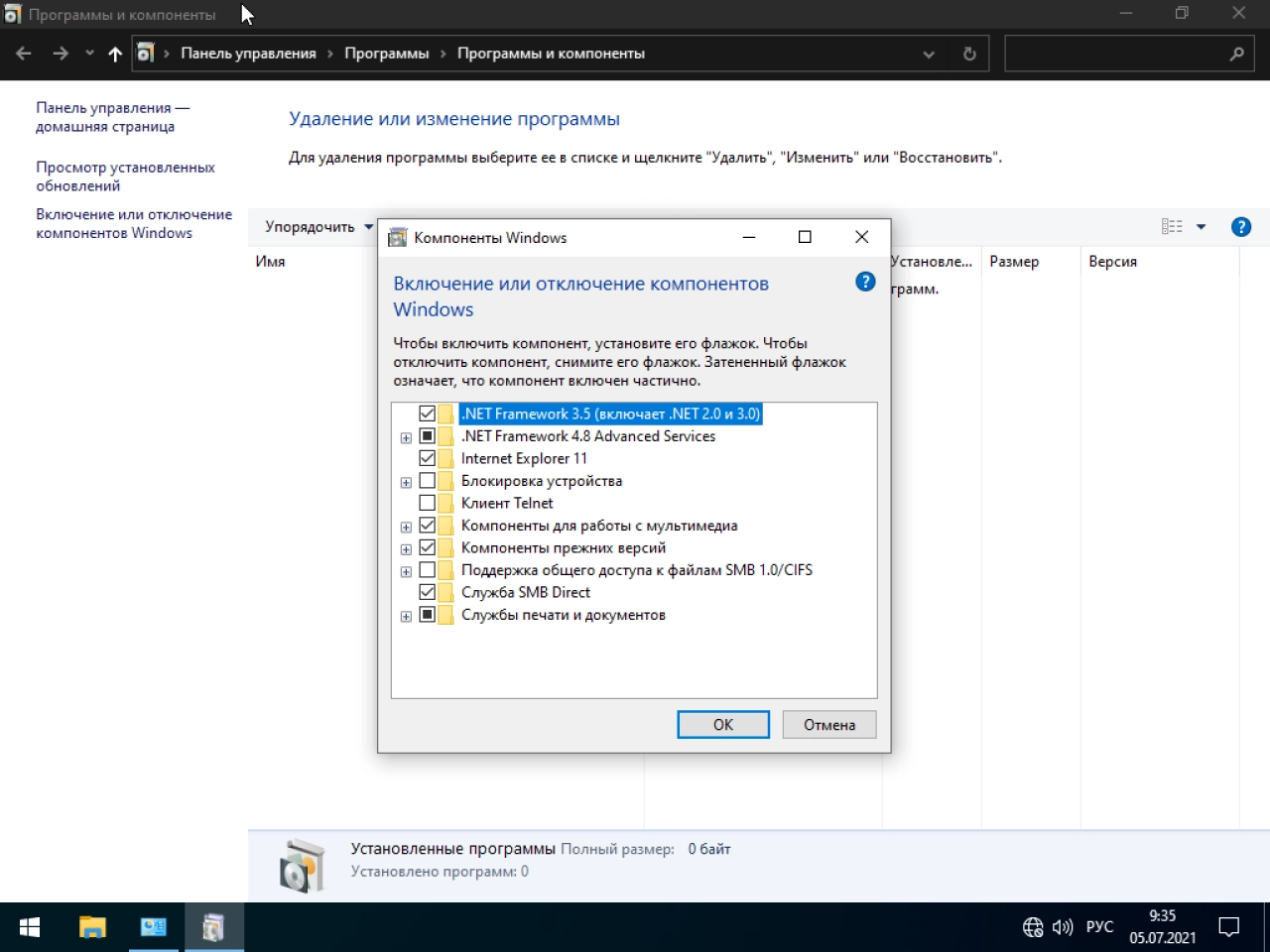The height and width of the screenshot is (952, 1270).
Task: Click the Компоненты Windows title bar icon
Action: [x=398, y=237]
